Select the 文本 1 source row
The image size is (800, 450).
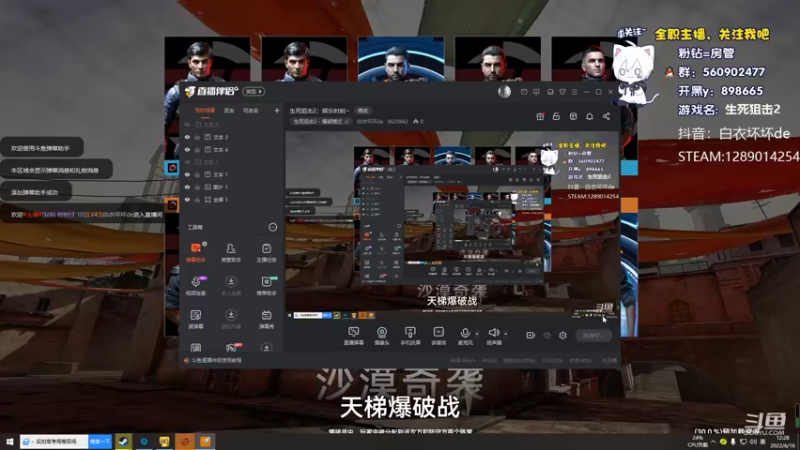[x=232, y=174]
